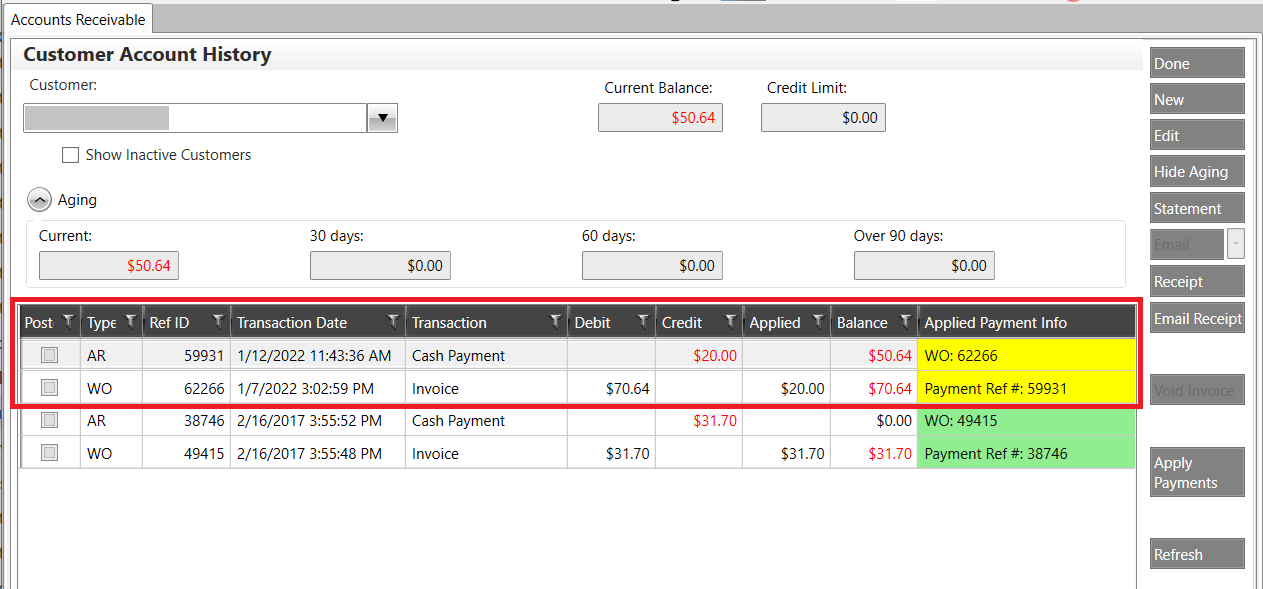Open filter for the Transaction column
Image resolution: width=1263 pixels, height=589 pixels.
(556, 322)
